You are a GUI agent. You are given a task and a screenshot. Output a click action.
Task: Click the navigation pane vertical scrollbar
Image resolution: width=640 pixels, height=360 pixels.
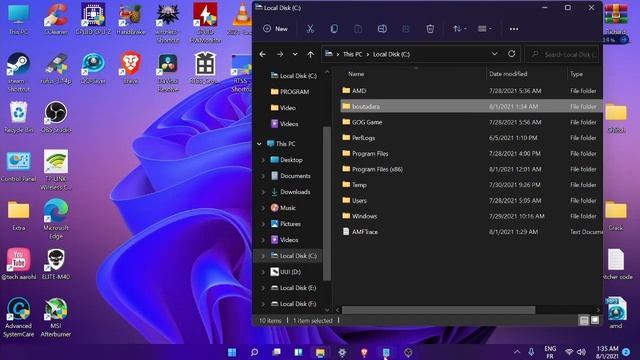327,203
